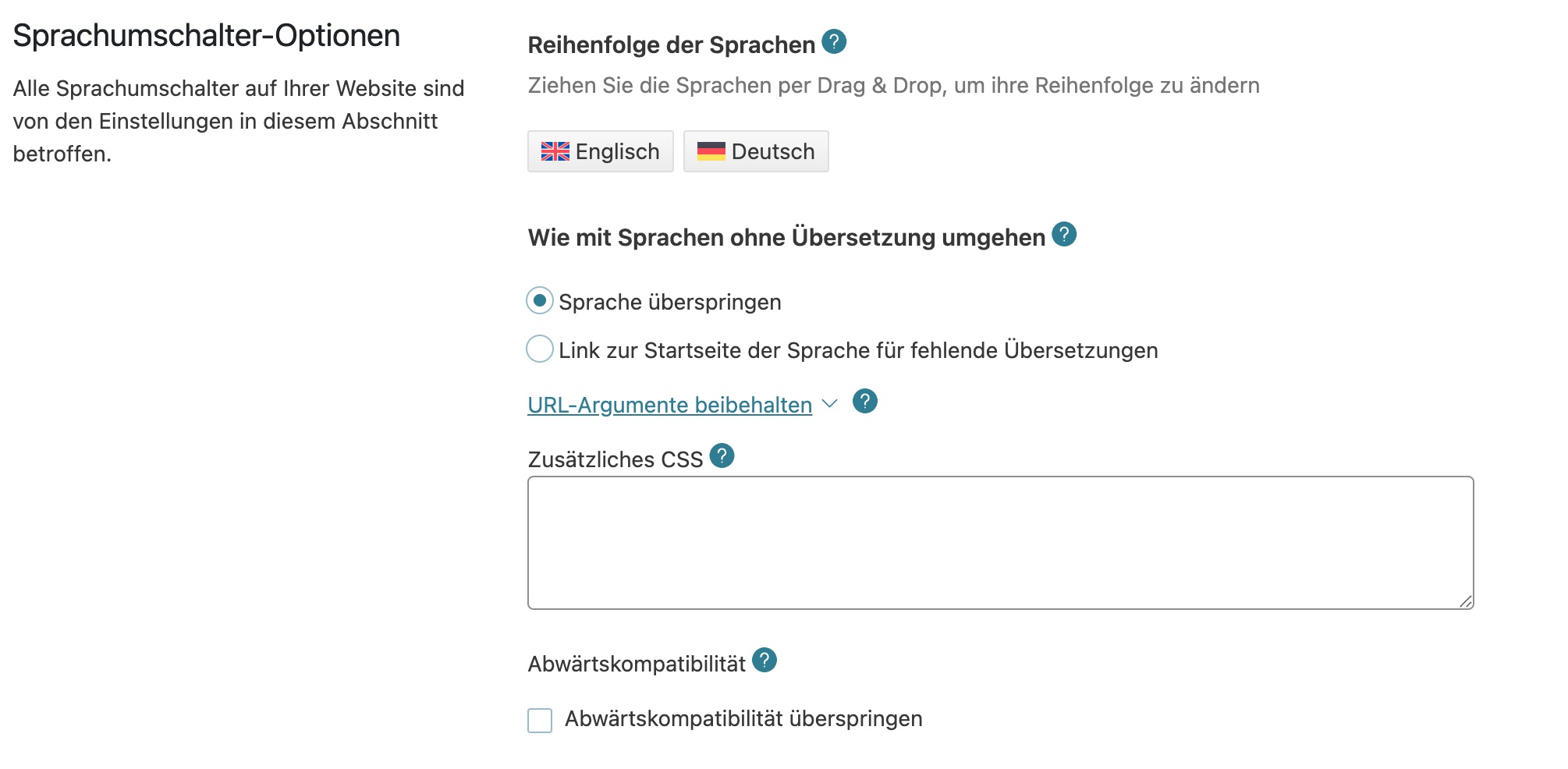The width and height of the screenshot is (1568, 769).
Task: Click the UK flag icon
Action: (555, 151)
